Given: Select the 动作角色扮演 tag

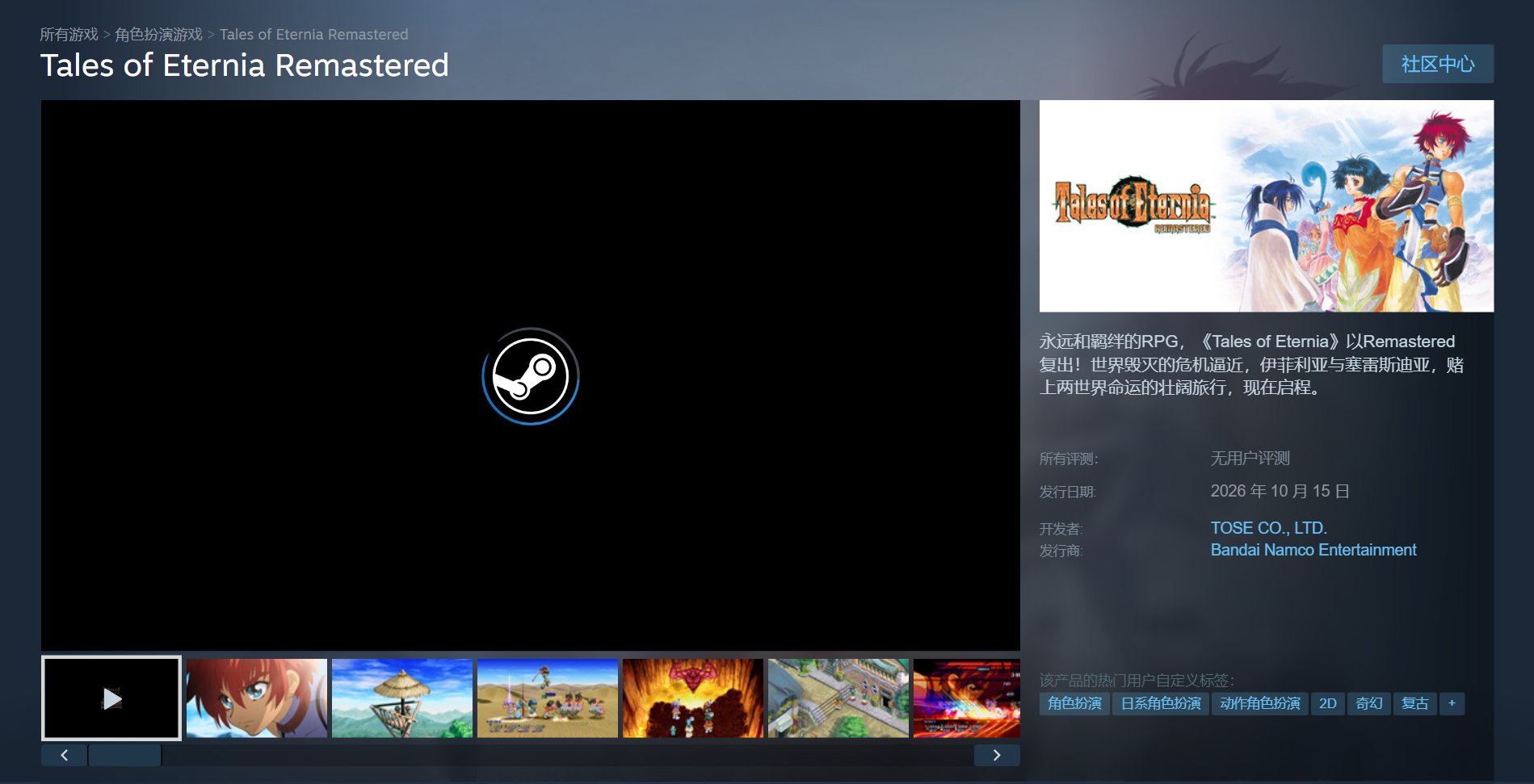Looking at the screenshot, I should [1260, 703].
